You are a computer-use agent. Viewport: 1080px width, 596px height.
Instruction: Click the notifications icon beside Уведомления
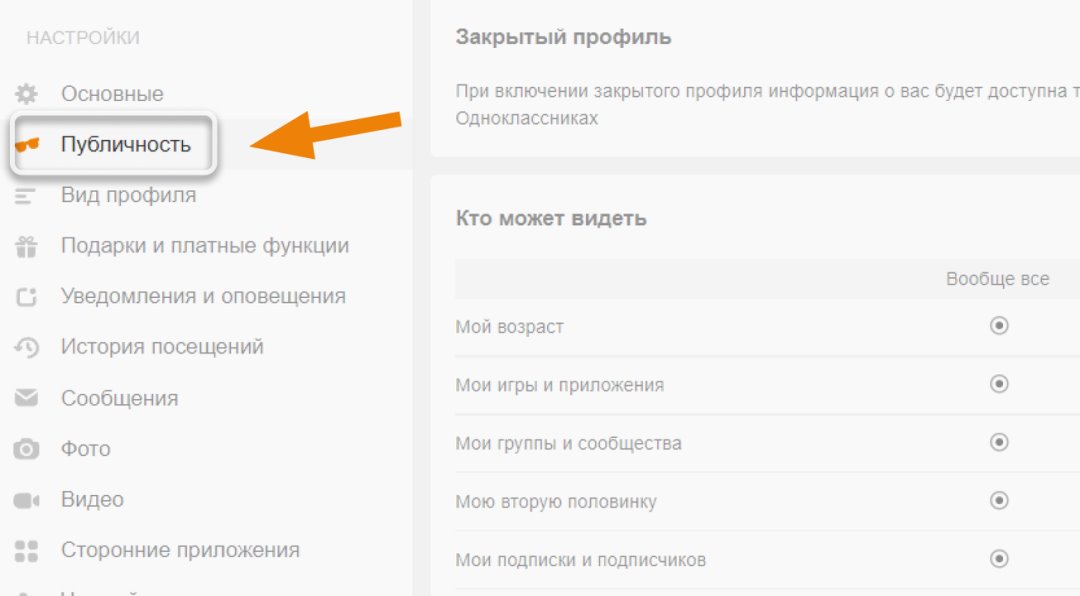click(x=26, y=297)
